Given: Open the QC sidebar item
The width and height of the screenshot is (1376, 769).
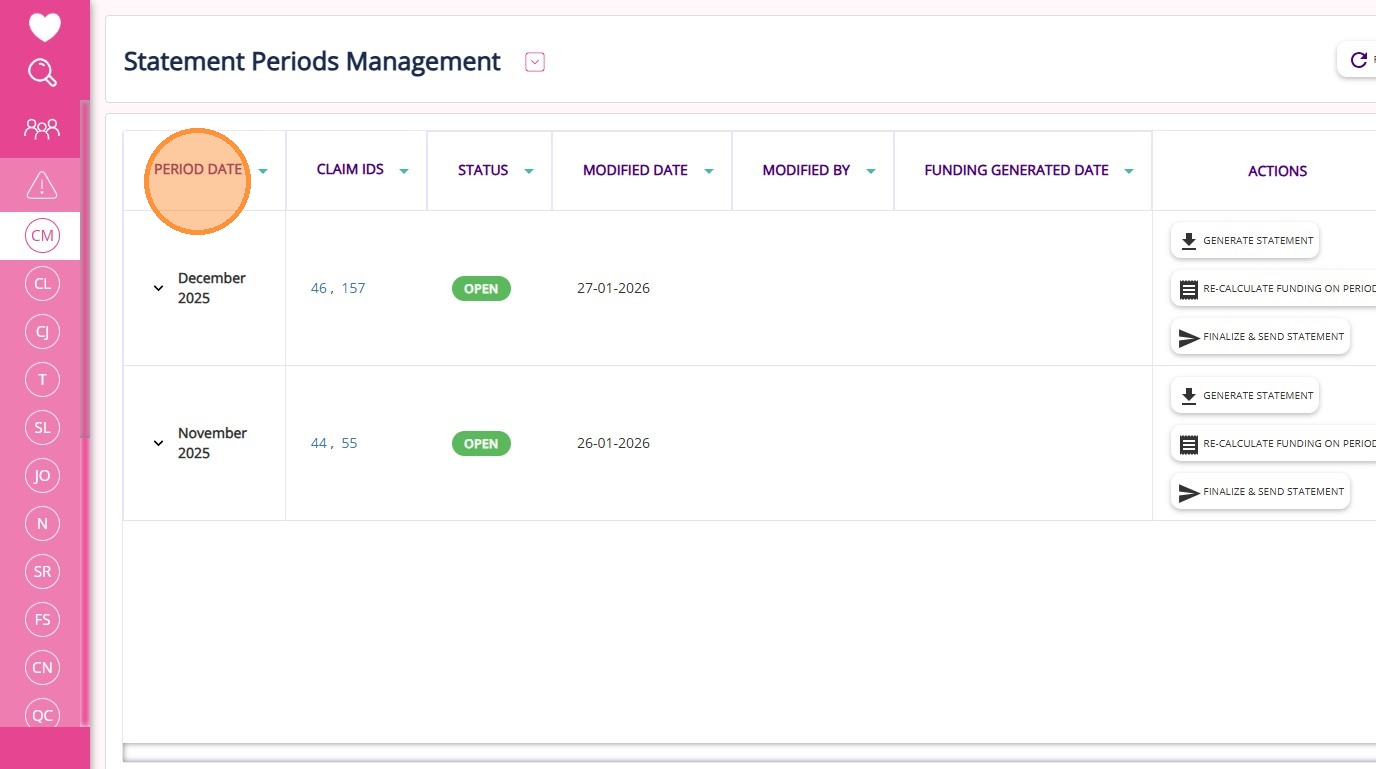Looking at the screenshot, I should (42, 712).
